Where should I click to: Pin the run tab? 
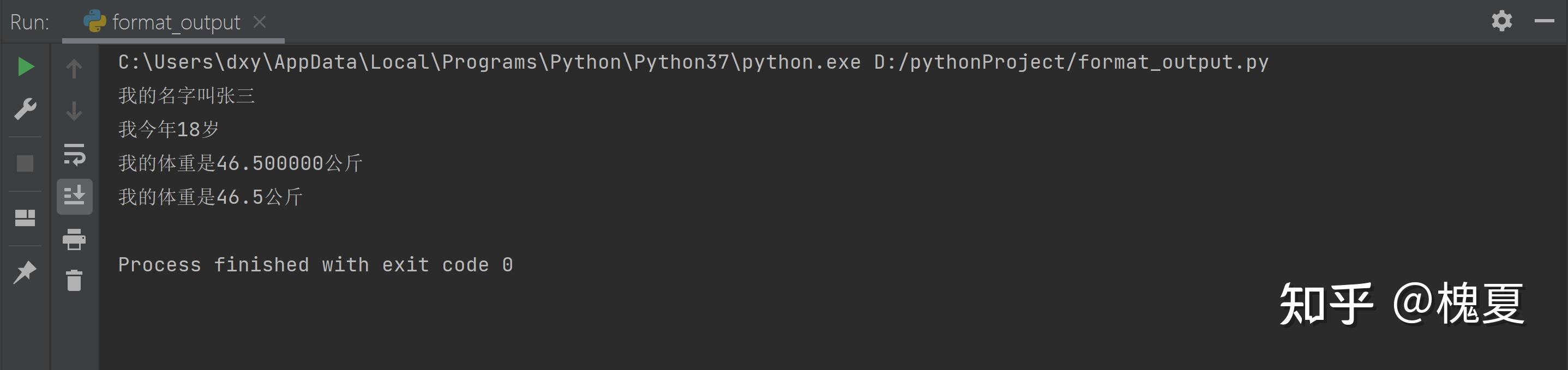pyautogui.click(x=25, y=272)
